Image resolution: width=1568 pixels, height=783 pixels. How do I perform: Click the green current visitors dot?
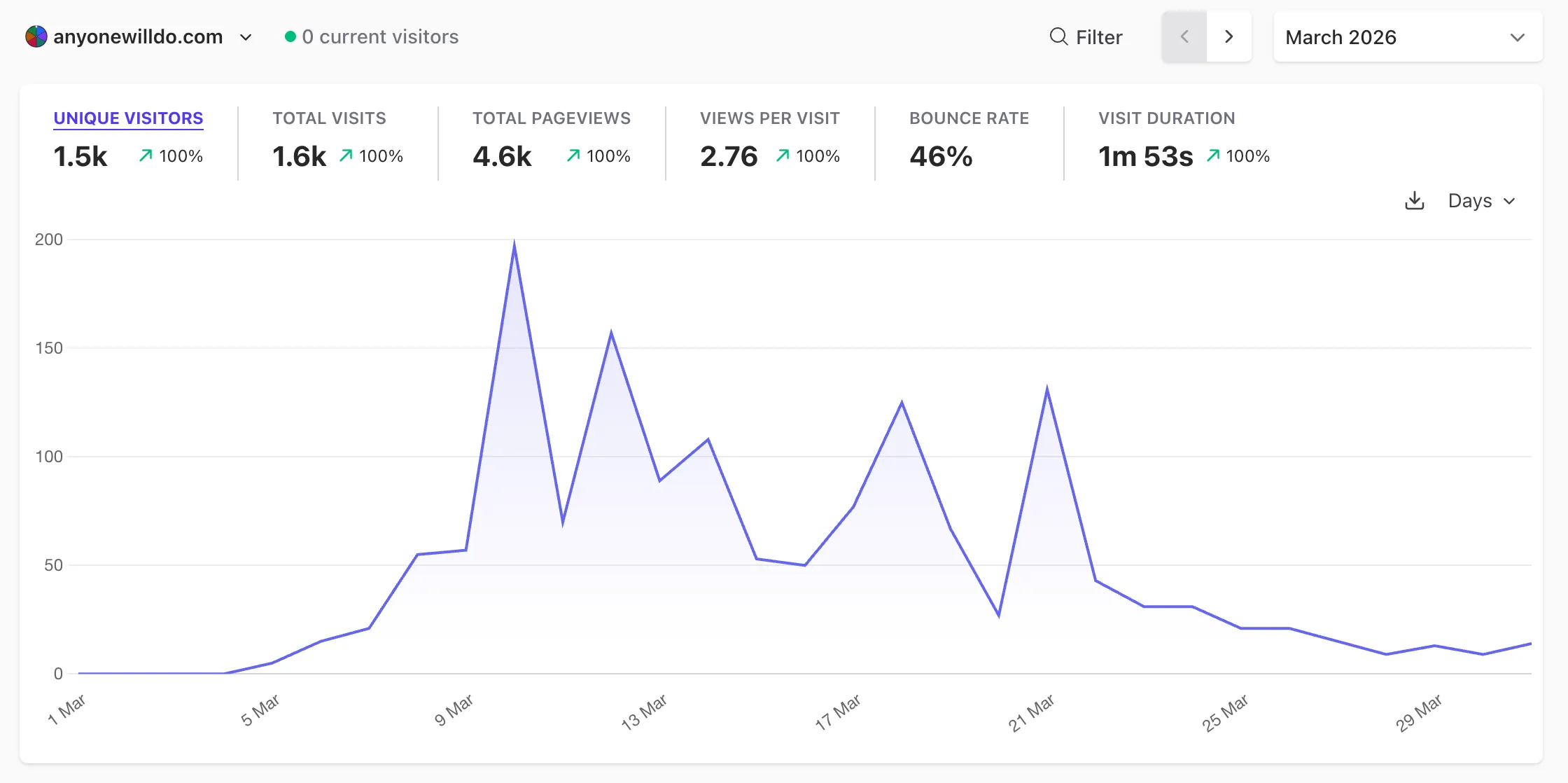(290, 36)
